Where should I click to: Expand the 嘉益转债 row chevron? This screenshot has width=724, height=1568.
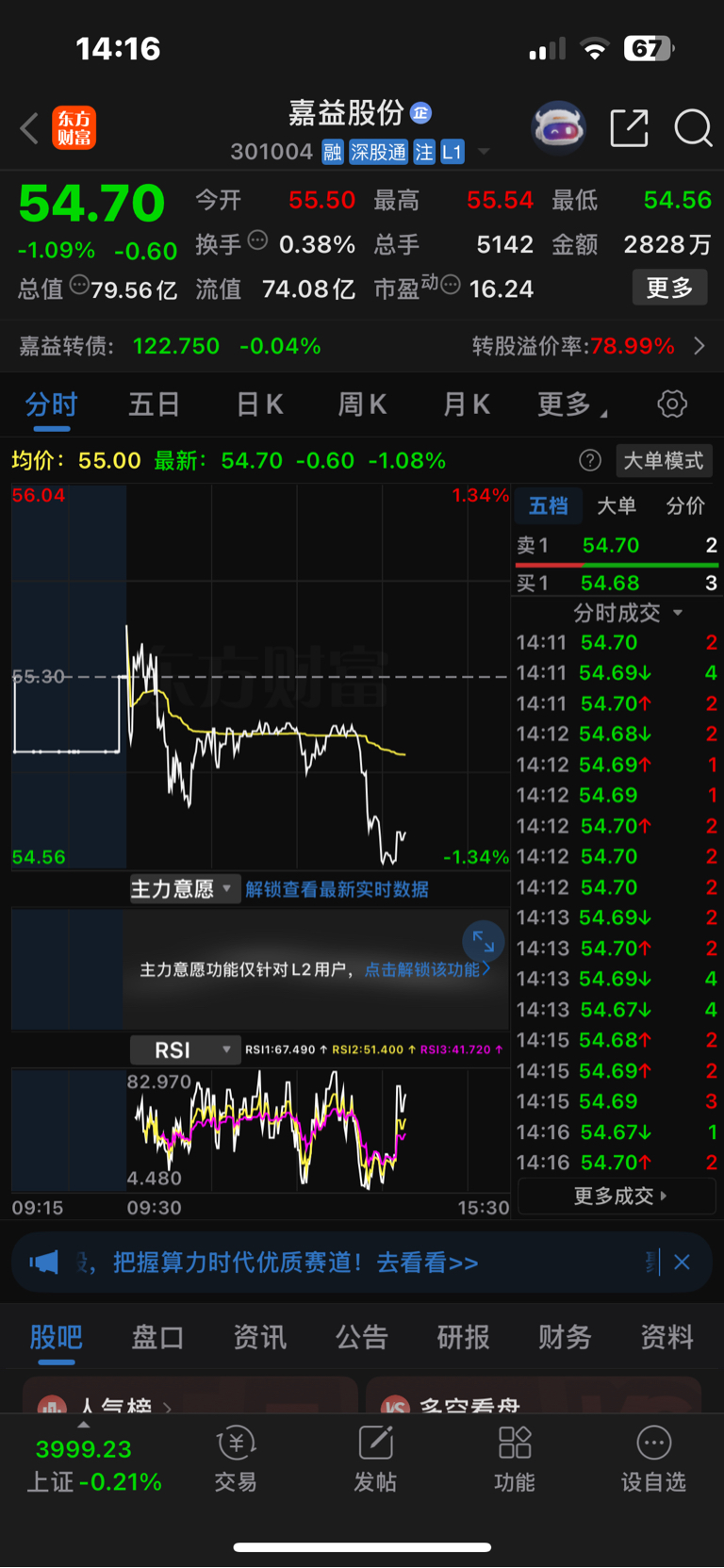(699, 346)
